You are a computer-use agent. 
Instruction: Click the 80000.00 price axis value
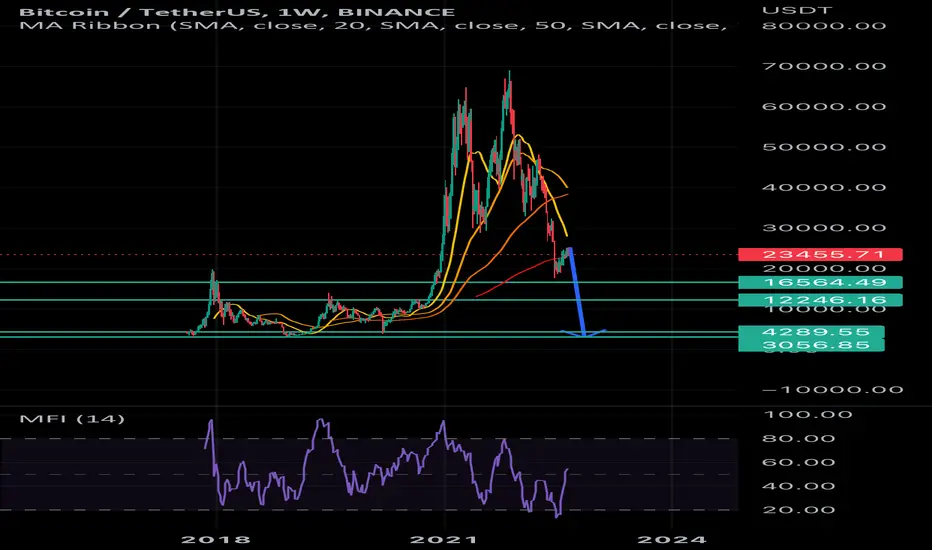(824, 26)
